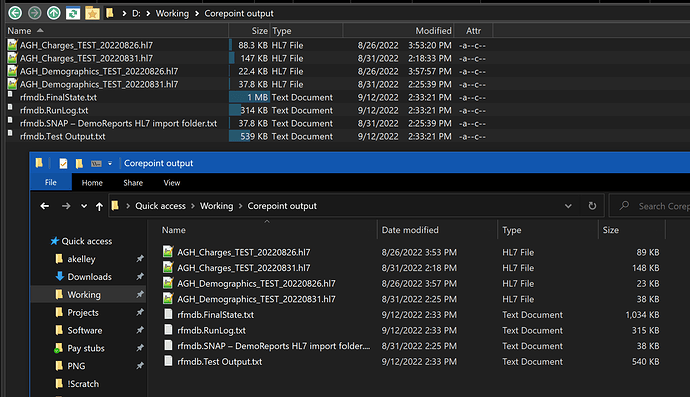
Task: Click the folder icon before D: in top breadcrumb
Action: 110,13
